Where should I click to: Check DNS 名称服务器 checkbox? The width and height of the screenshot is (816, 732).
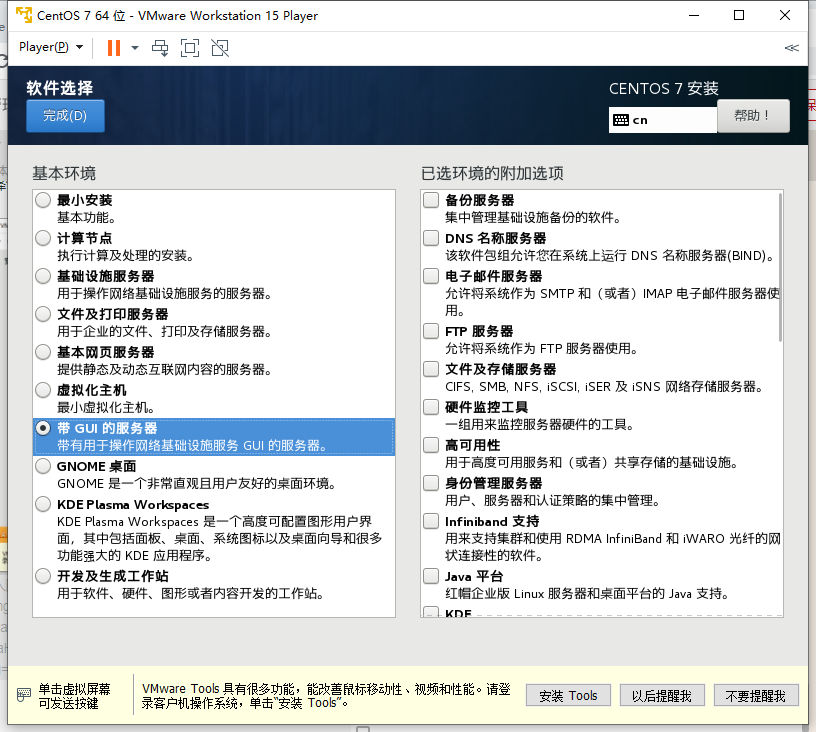[x=431, y=238]
